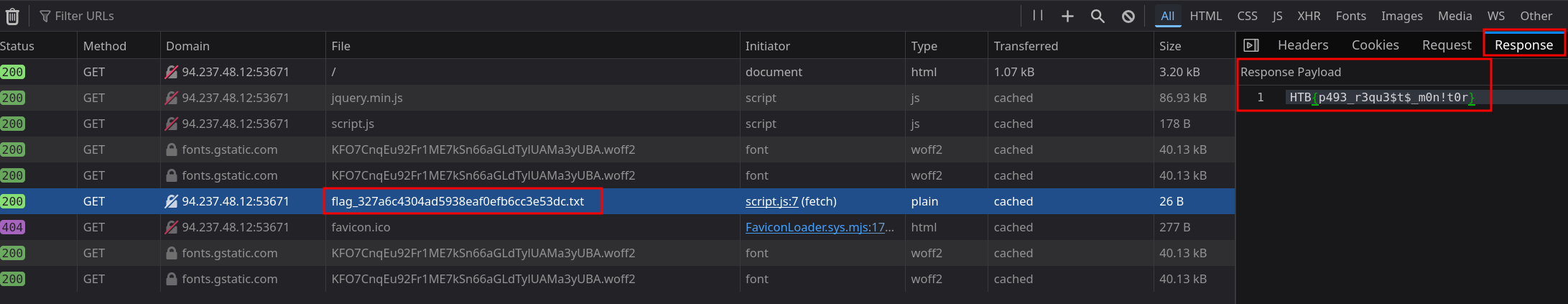The width and height of the screenshot is (1568, 304).
Task: Open the request blocking icon
Action: [1128, 16]
